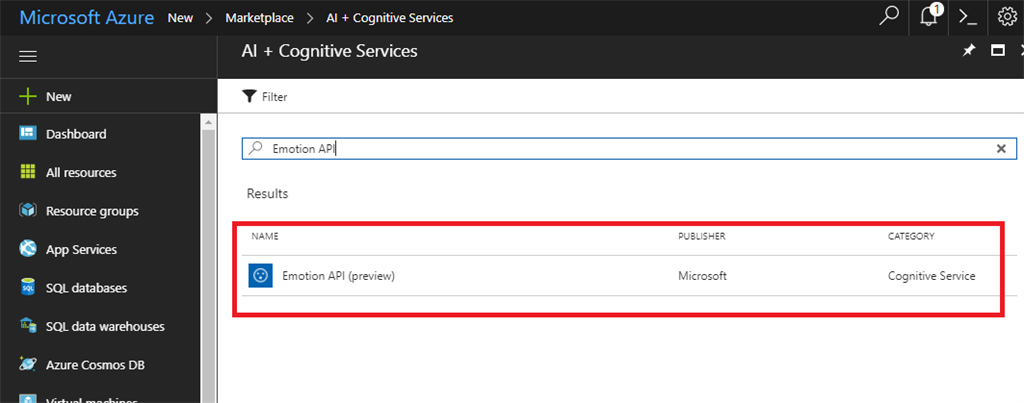
Task: Toggle the hamburger sidebar menu
Action: 29,57
